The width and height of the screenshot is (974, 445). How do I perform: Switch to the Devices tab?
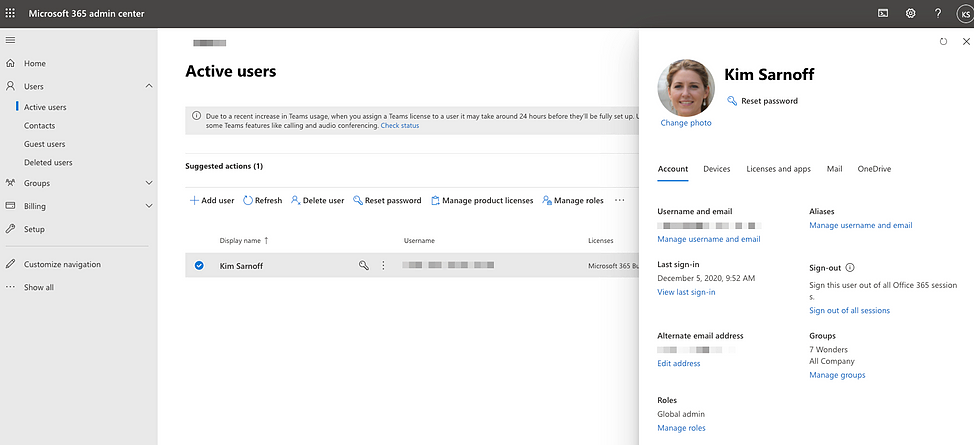point(717,169)
